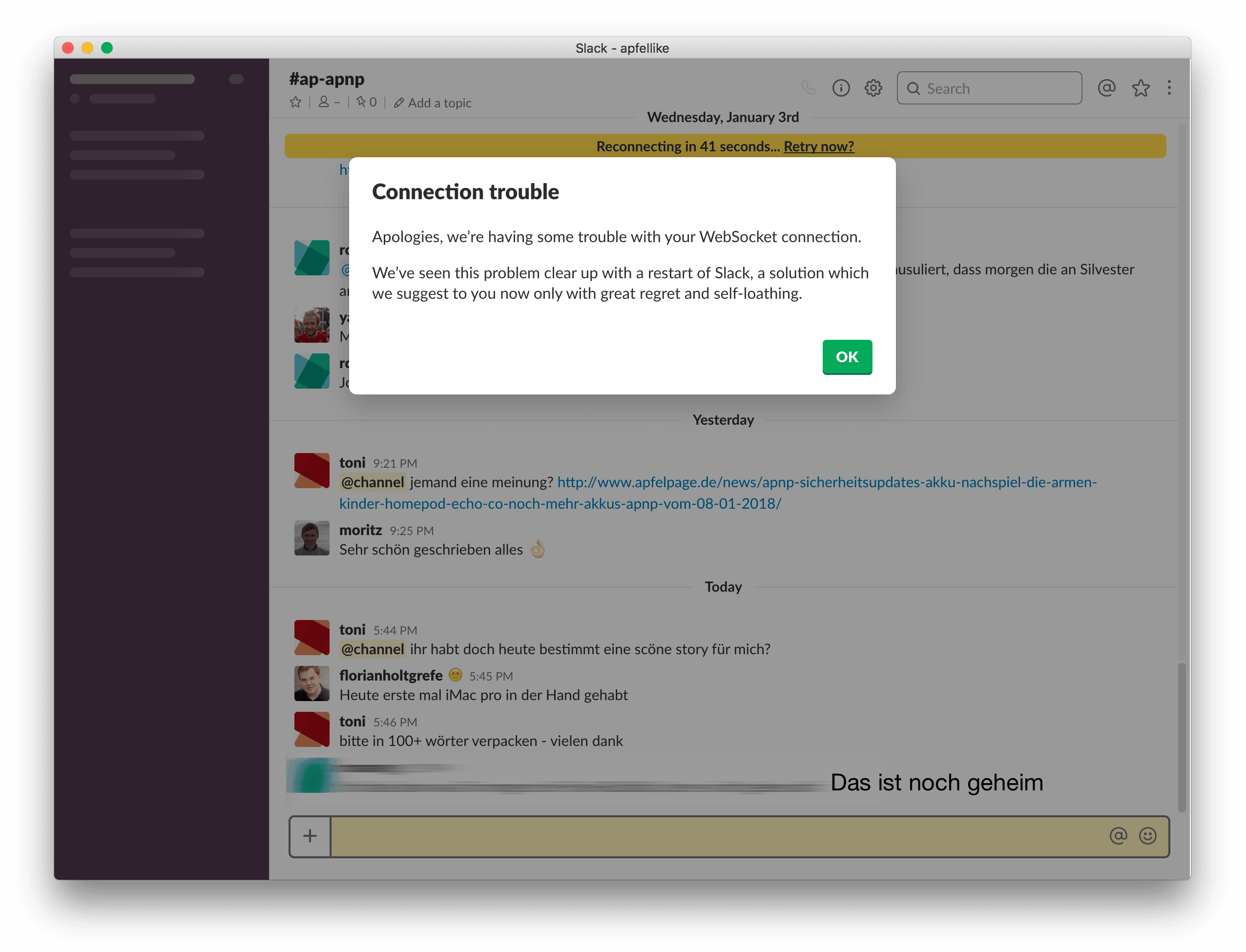Open channel details info icon

coord(841,88)
